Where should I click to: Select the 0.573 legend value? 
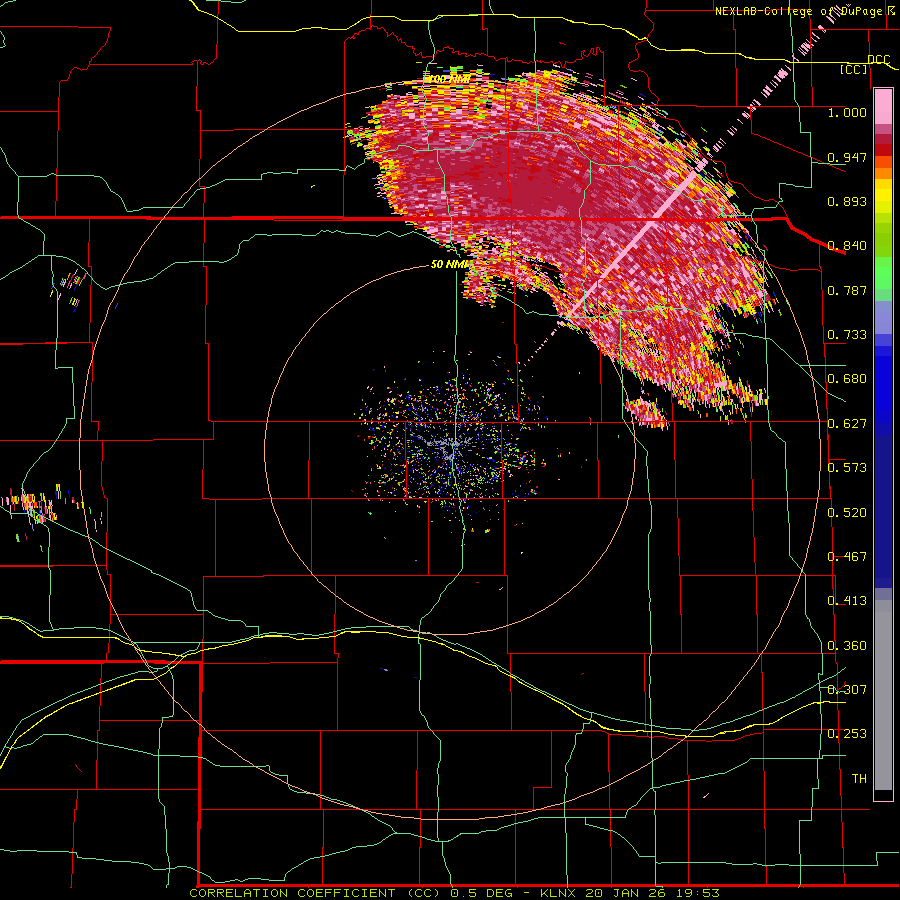click(x=847, y=468)
